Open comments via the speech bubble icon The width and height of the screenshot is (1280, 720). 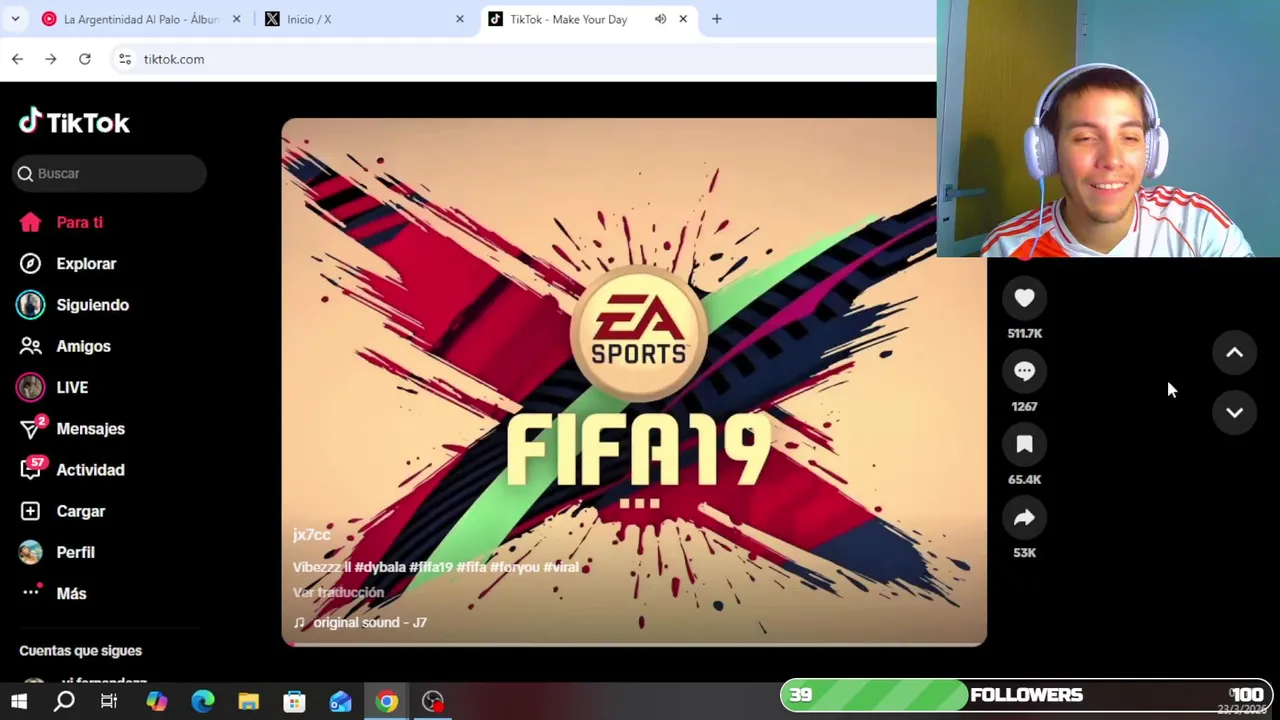[1024, 371]
